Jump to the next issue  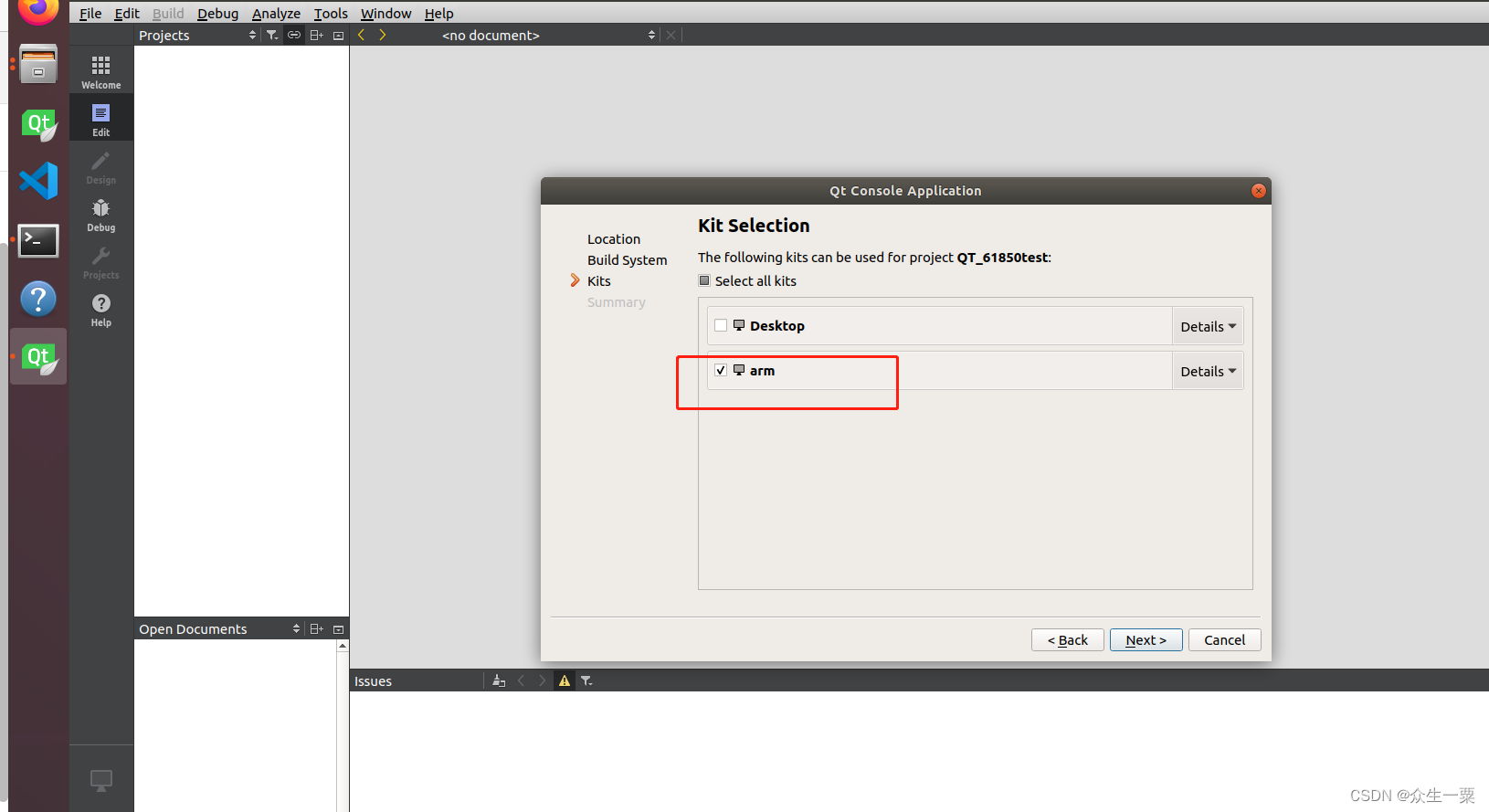543,680
